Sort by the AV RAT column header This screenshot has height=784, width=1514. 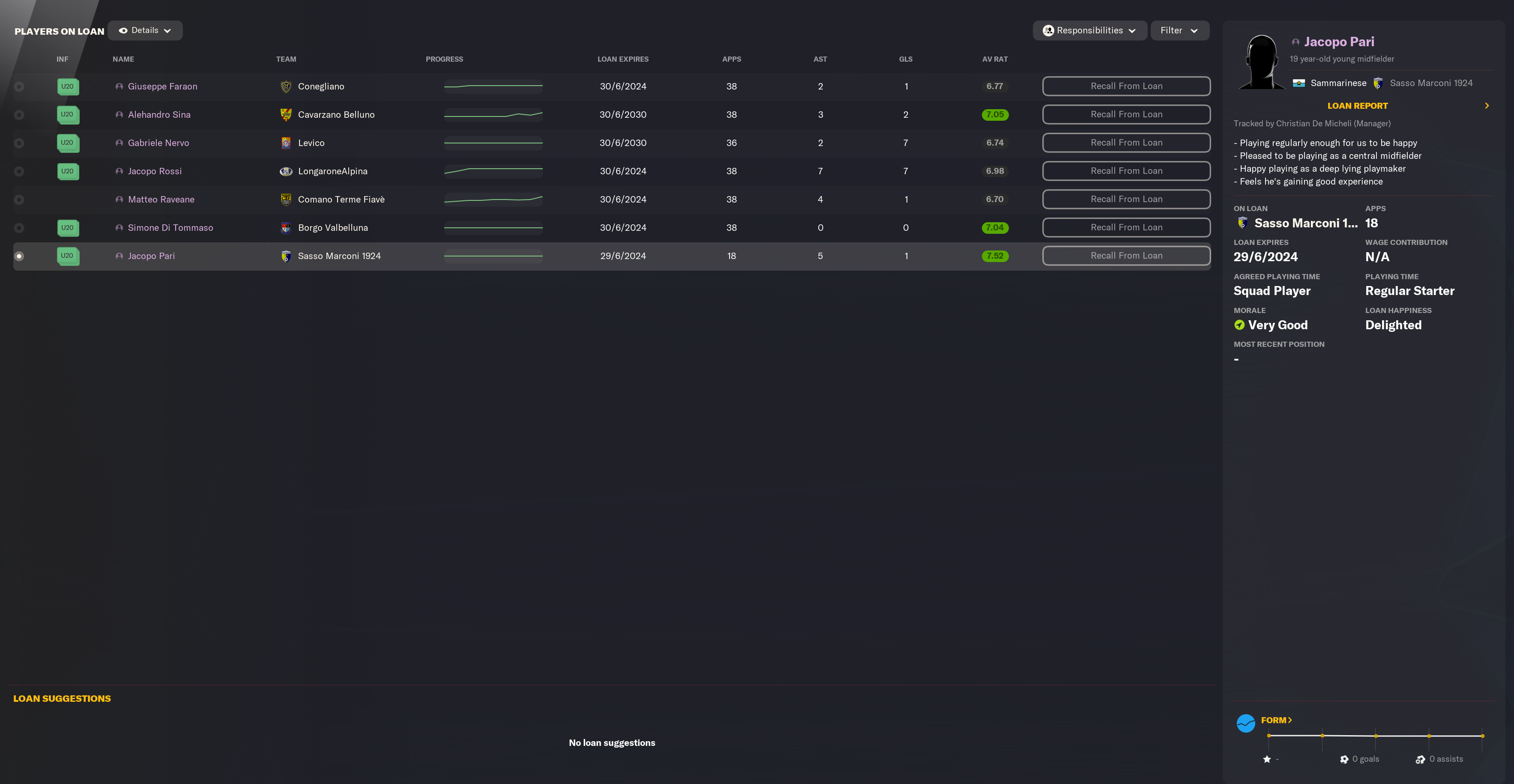(994, 60)
